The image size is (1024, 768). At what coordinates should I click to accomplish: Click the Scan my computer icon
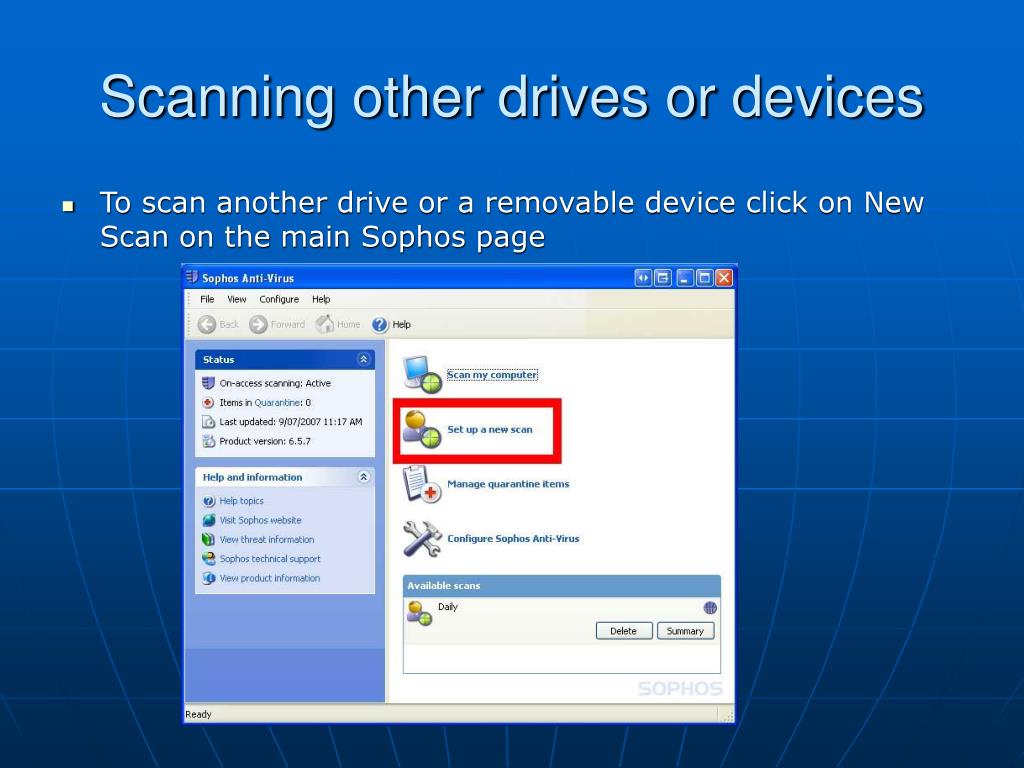point(423,375)
